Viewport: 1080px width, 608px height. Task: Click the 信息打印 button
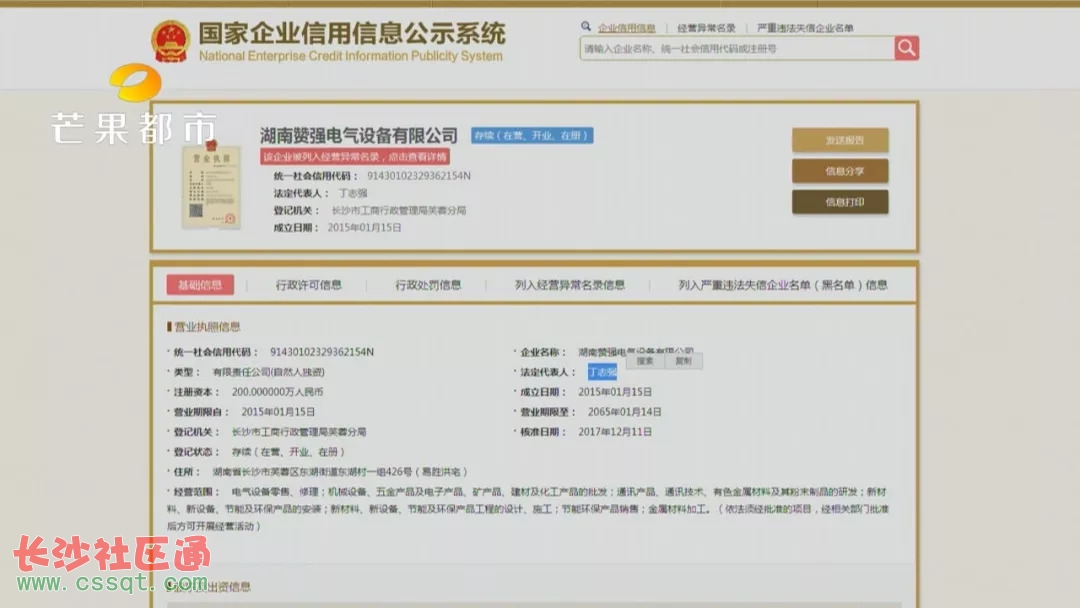pyautogui.click(x=840, y=202)
